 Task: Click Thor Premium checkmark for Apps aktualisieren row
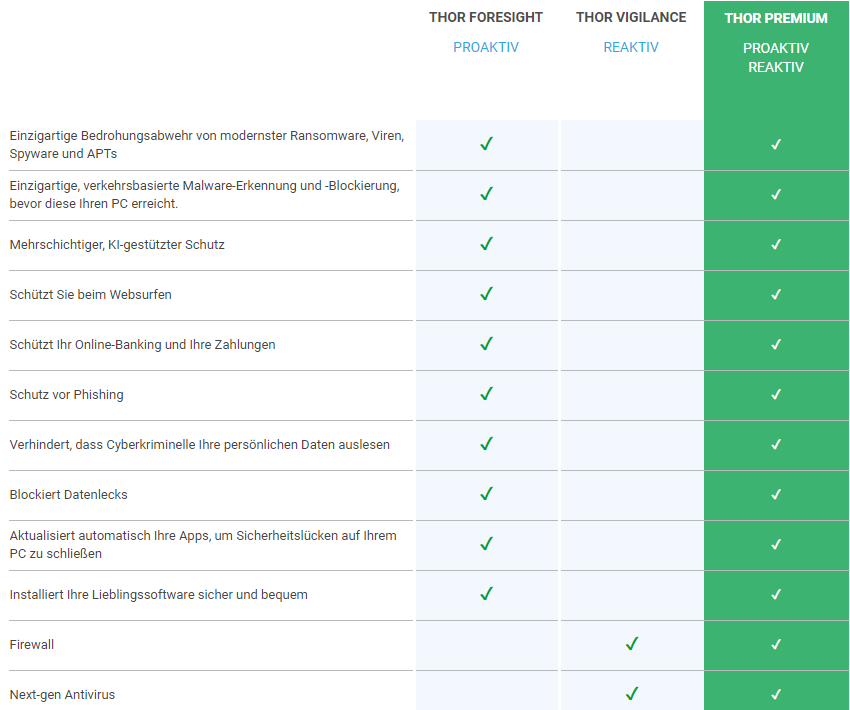pyautogui.click(x=776, y=544)
